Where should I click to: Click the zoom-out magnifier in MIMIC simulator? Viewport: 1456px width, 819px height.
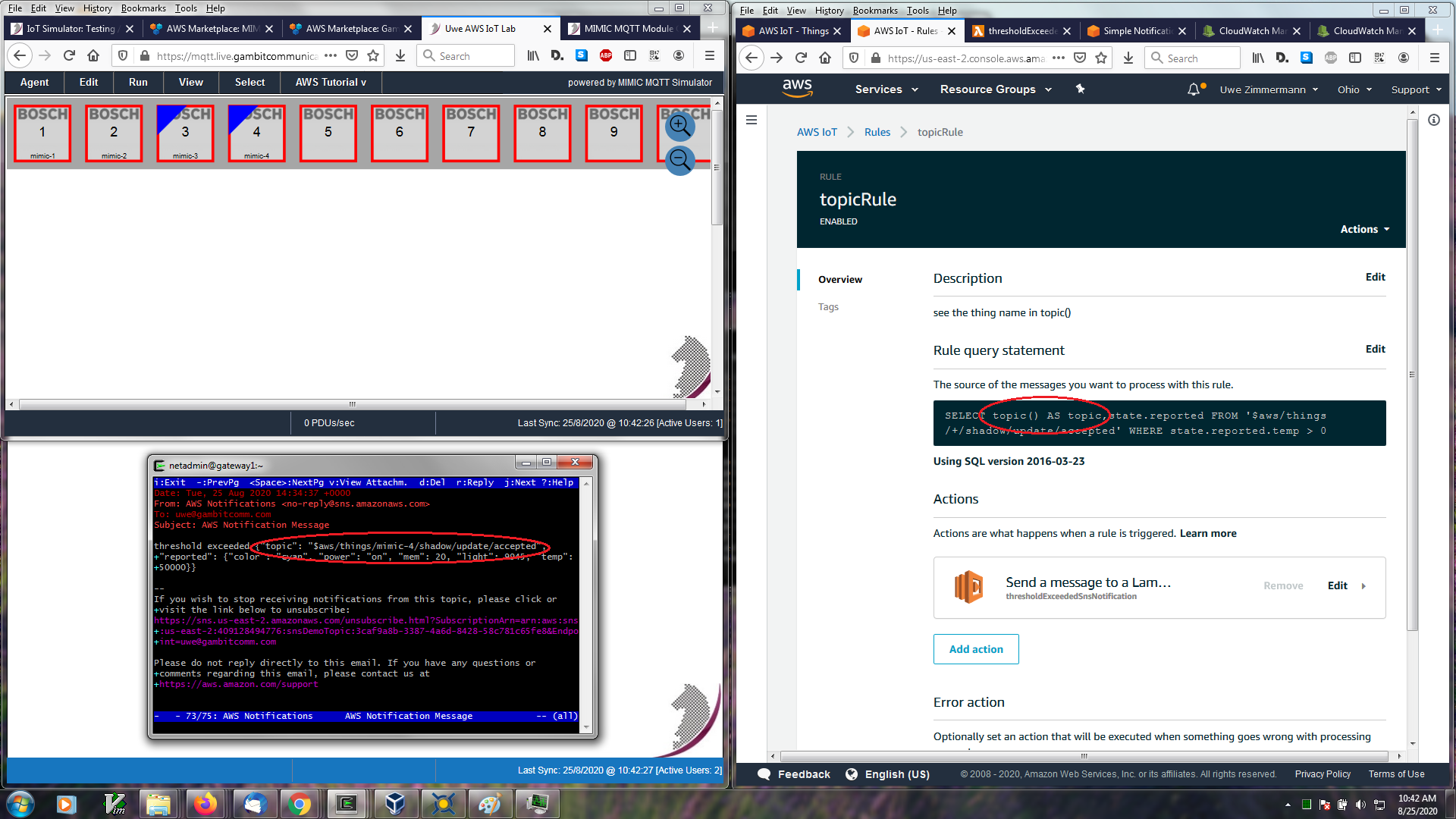(679, 160)
